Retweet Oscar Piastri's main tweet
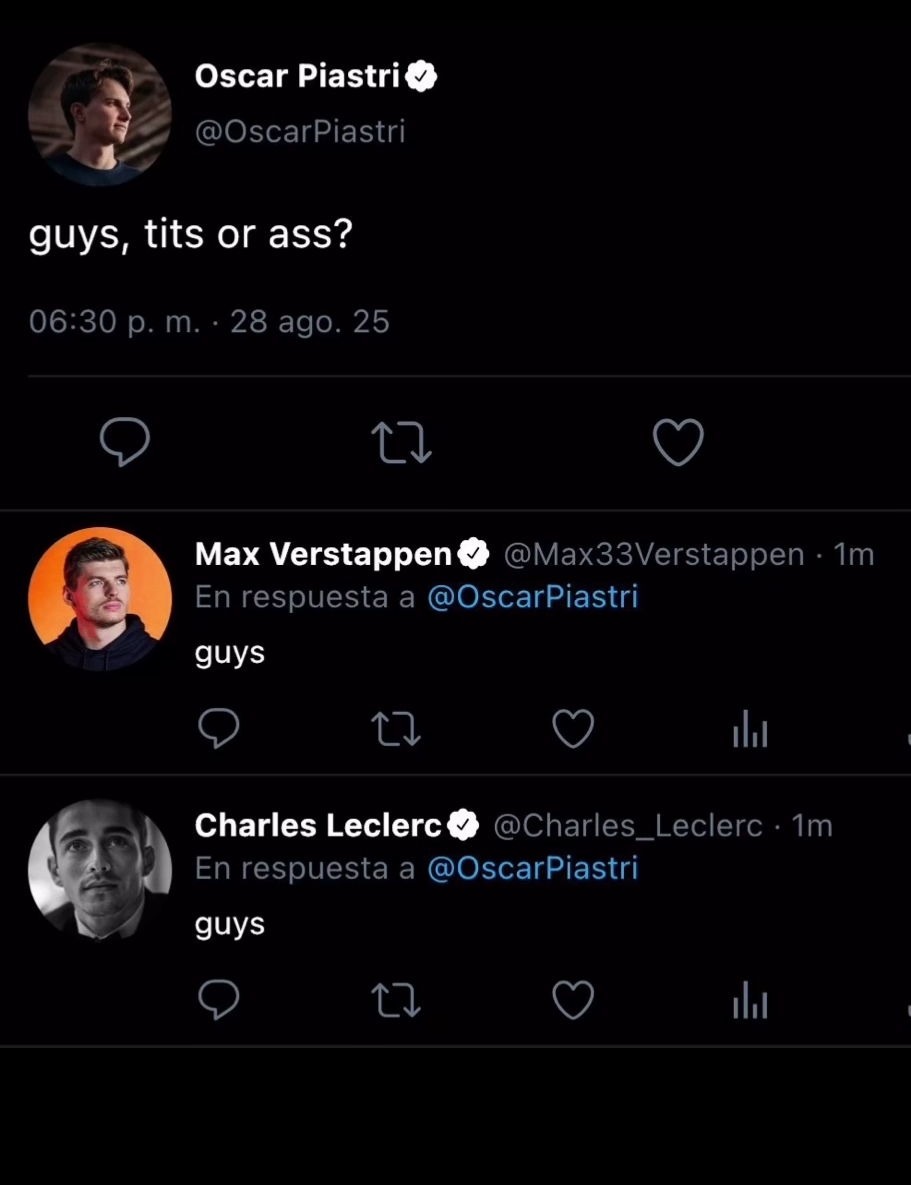Screen dimensions: 911x1185 click(x=401, y=442)
